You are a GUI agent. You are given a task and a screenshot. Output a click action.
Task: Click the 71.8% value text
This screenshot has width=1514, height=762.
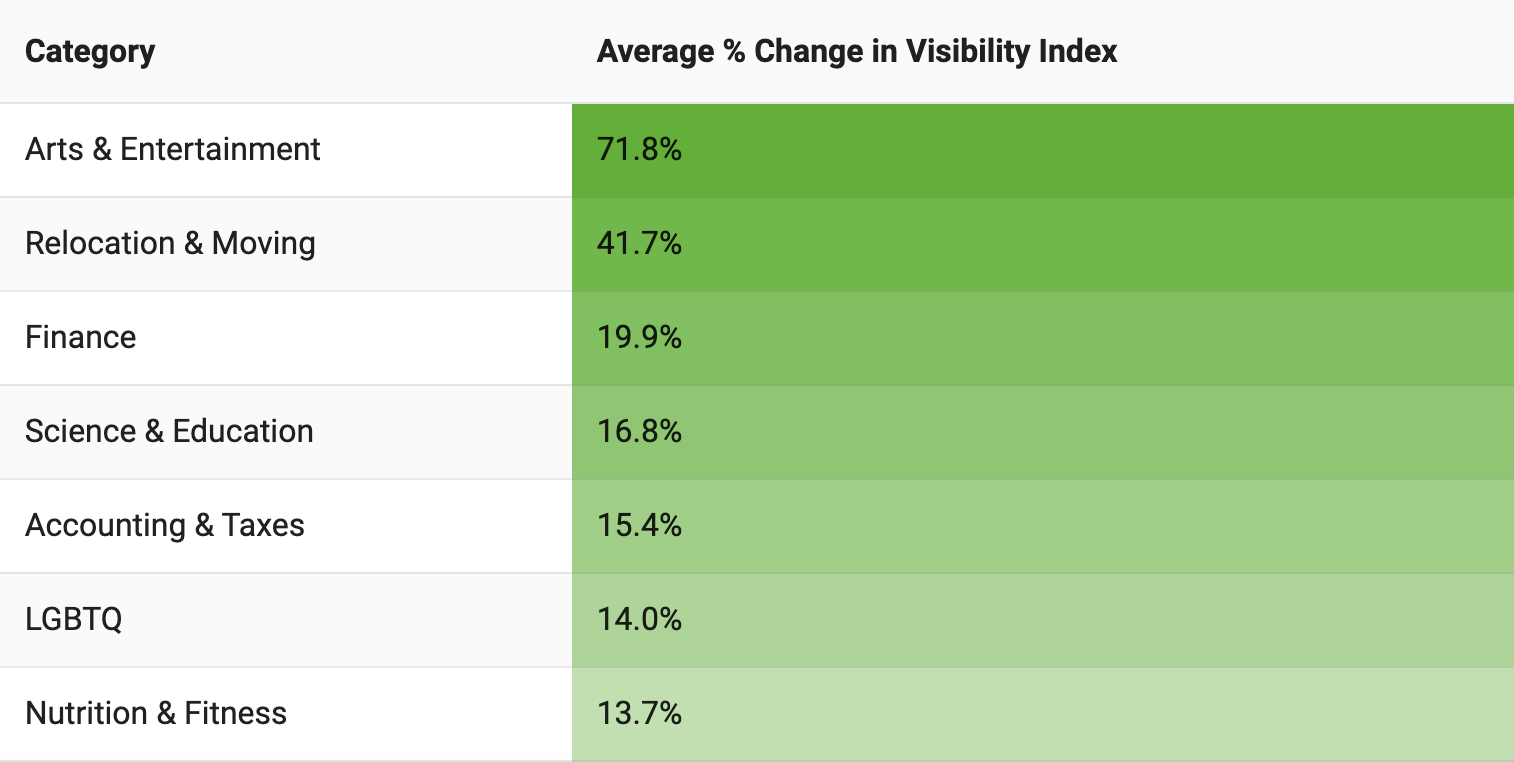tap(639, 150)
